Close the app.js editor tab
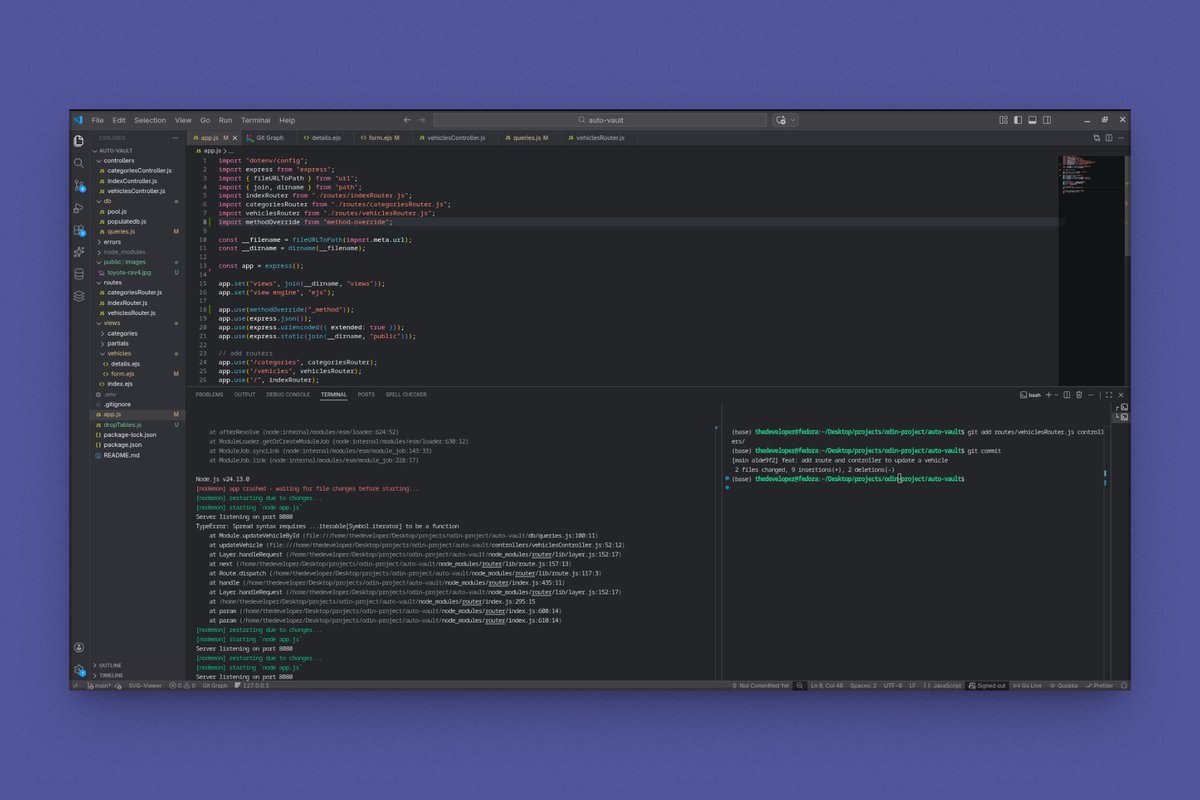This screenshot has height=800, width=1200. tap(237, 138)
